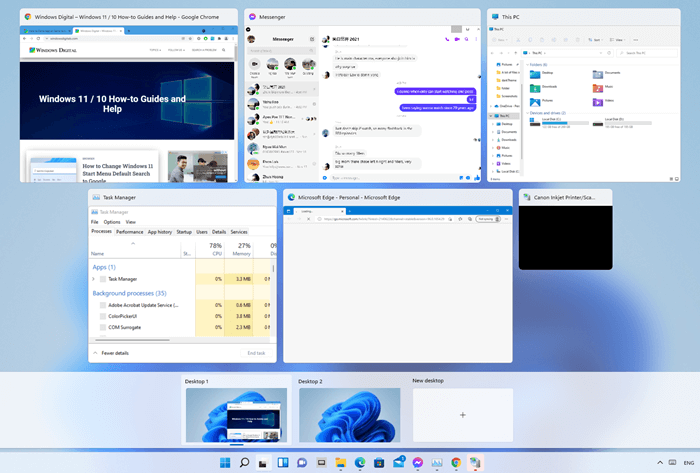Click the Search magnifier on the taskbar
The image size is (700, 473).
(x=244, y=463)
